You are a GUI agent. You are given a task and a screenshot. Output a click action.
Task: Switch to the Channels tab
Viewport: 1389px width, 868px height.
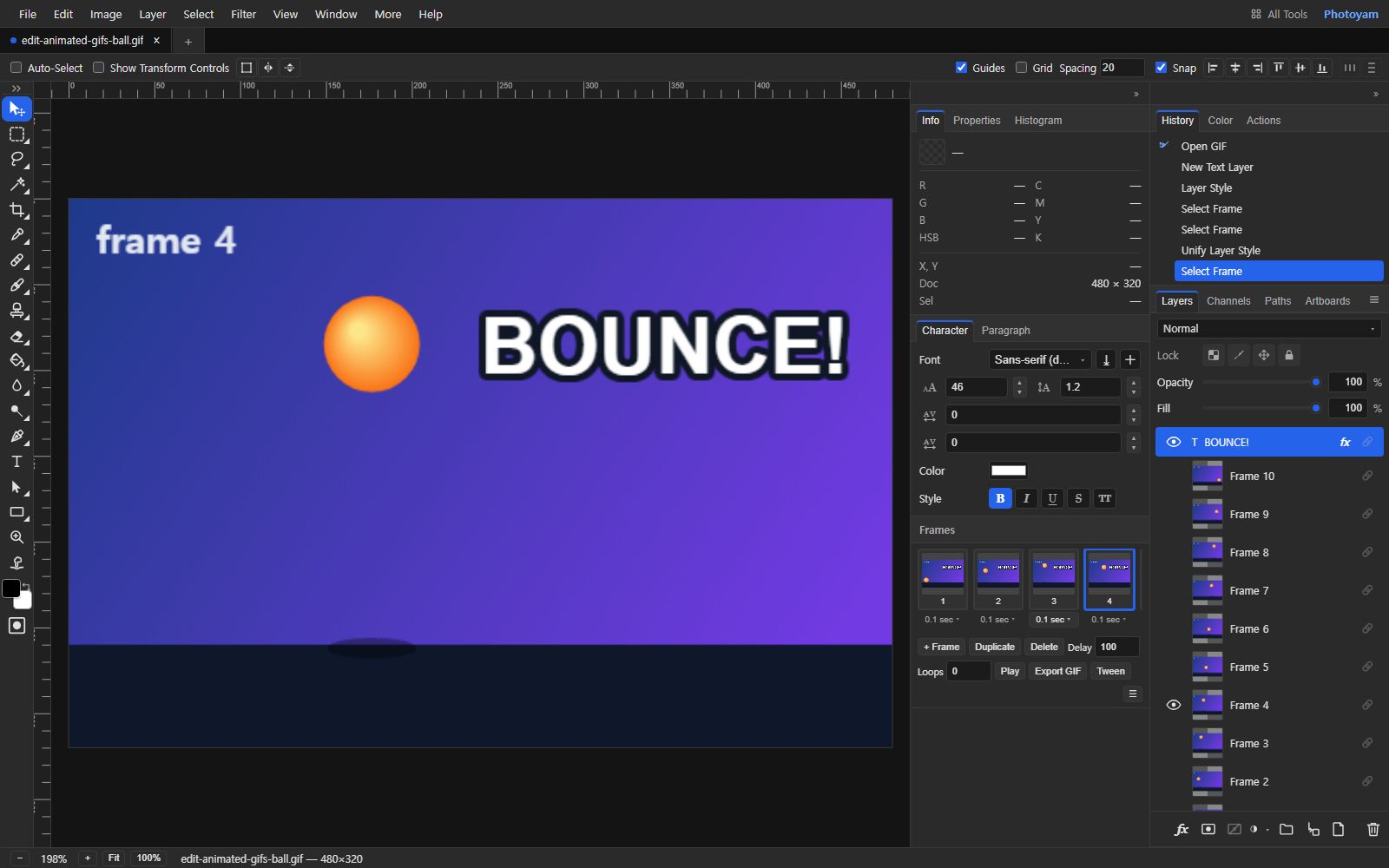click(x=1228, y=301)
